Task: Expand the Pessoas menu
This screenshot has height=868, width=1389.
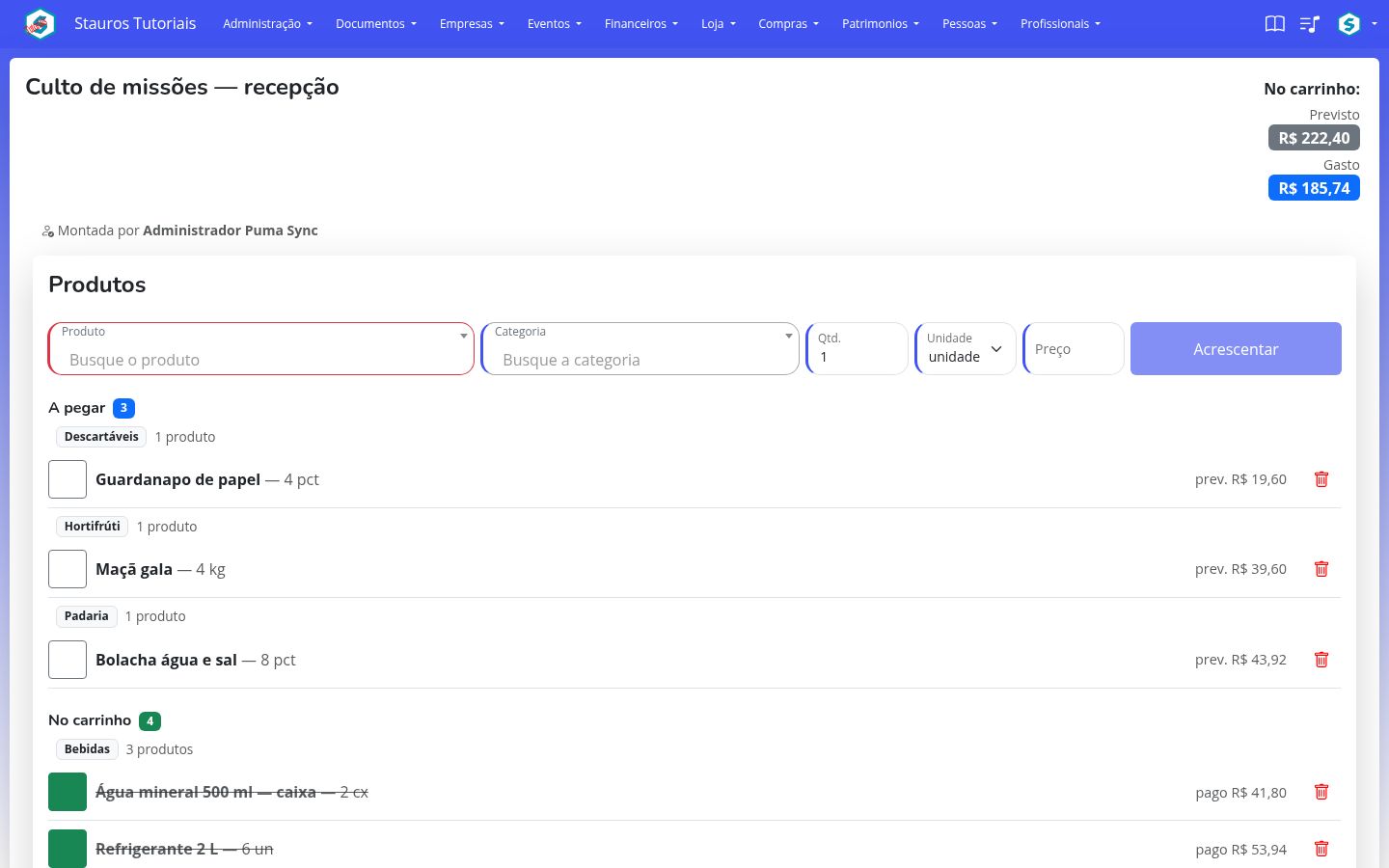Action: (x=969, y=24)
